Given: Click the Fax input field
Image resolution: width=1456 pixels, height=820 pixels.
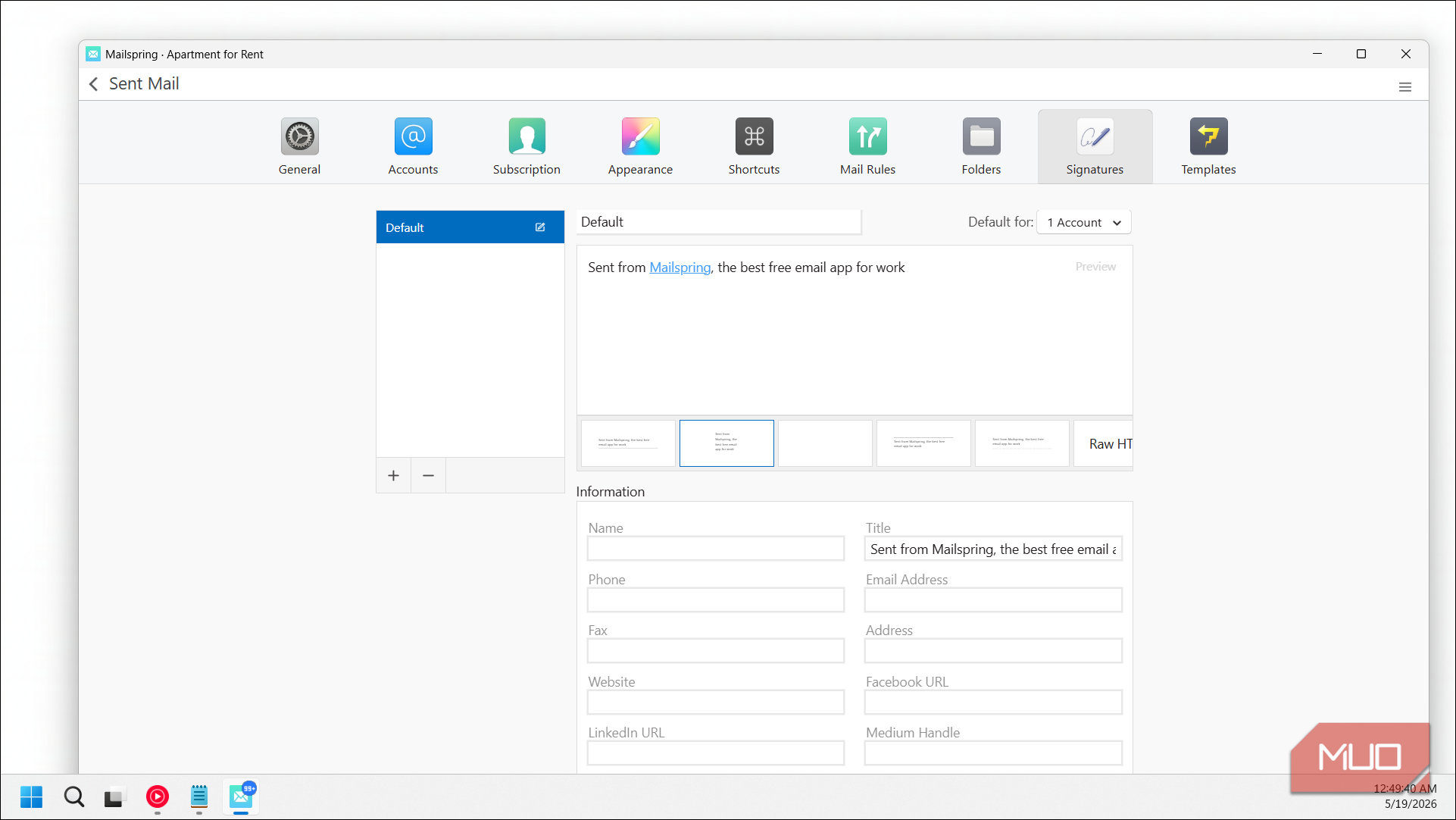Looking at the screenshot, I should (x=715, y=651).
